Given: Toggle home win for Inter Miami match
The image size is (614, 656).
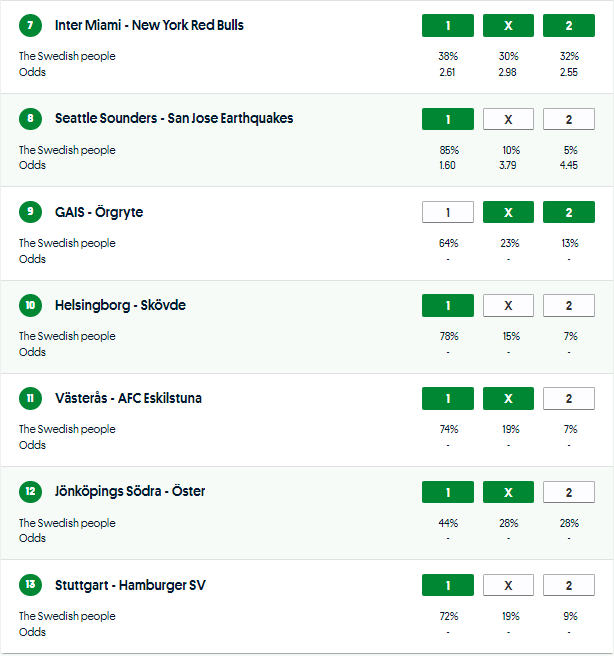Looking at the screenshot, I should coord(448,26).
